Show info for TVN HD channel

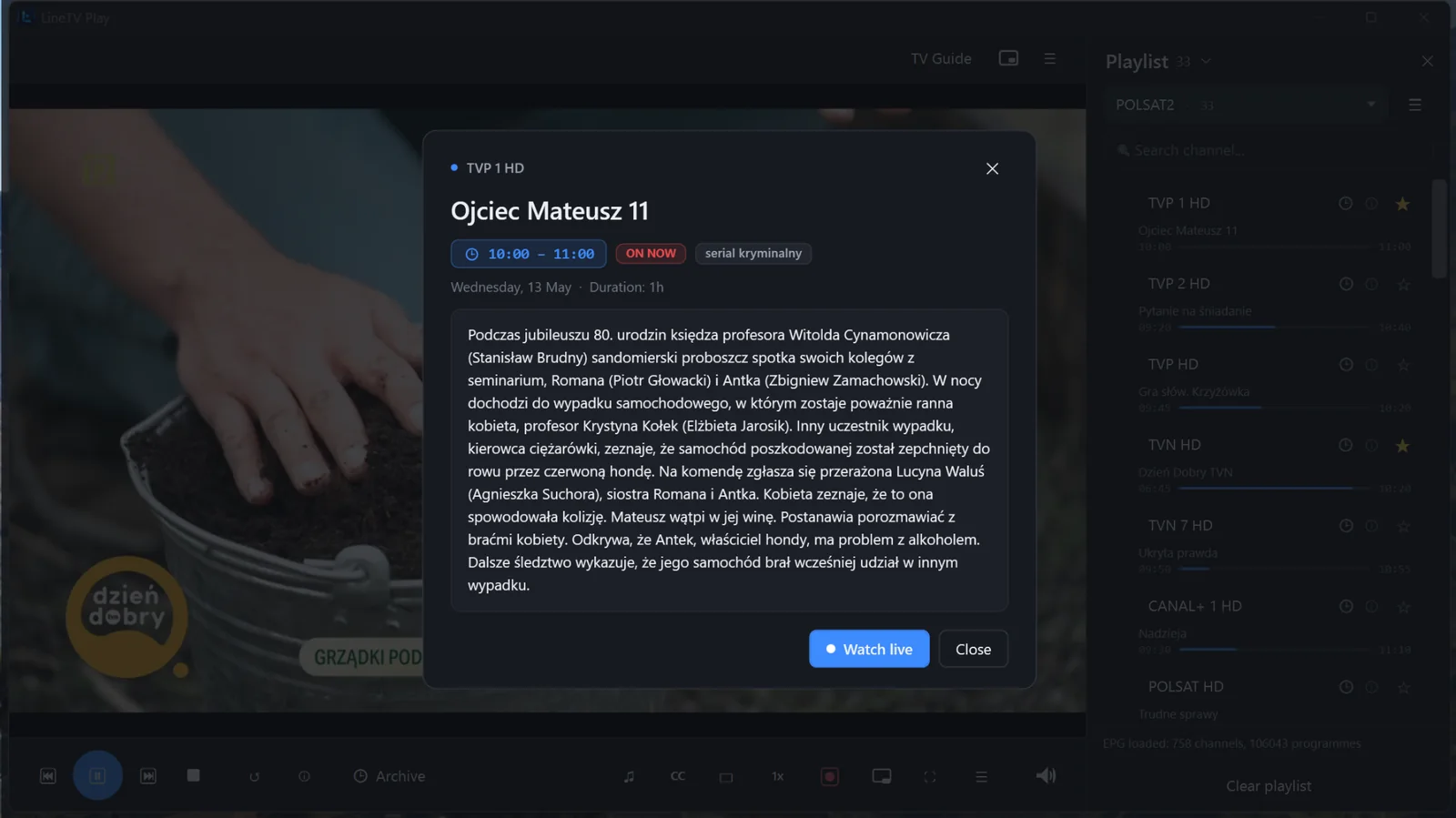click(x=1371, y=445)
